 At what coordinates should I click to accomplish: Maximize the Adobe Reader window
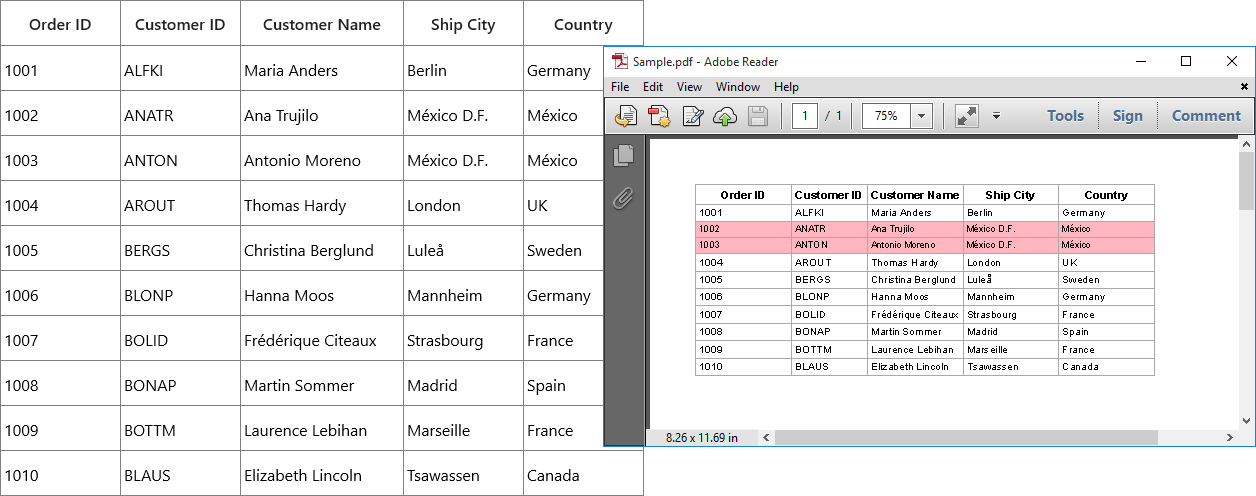[x=1186, y=62]
